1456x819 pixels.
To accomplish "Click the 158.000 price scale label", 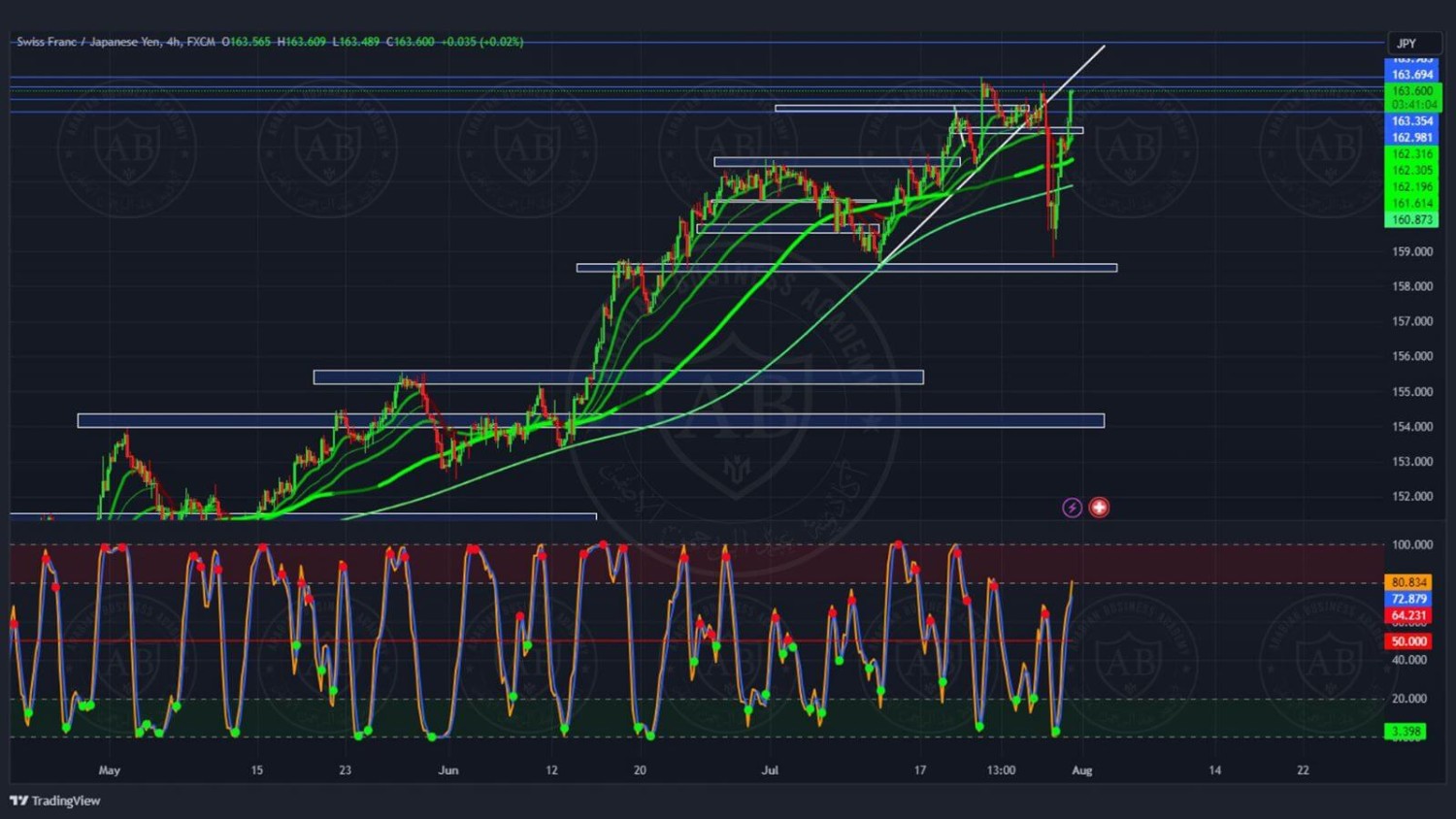I will pos(1412,286).
